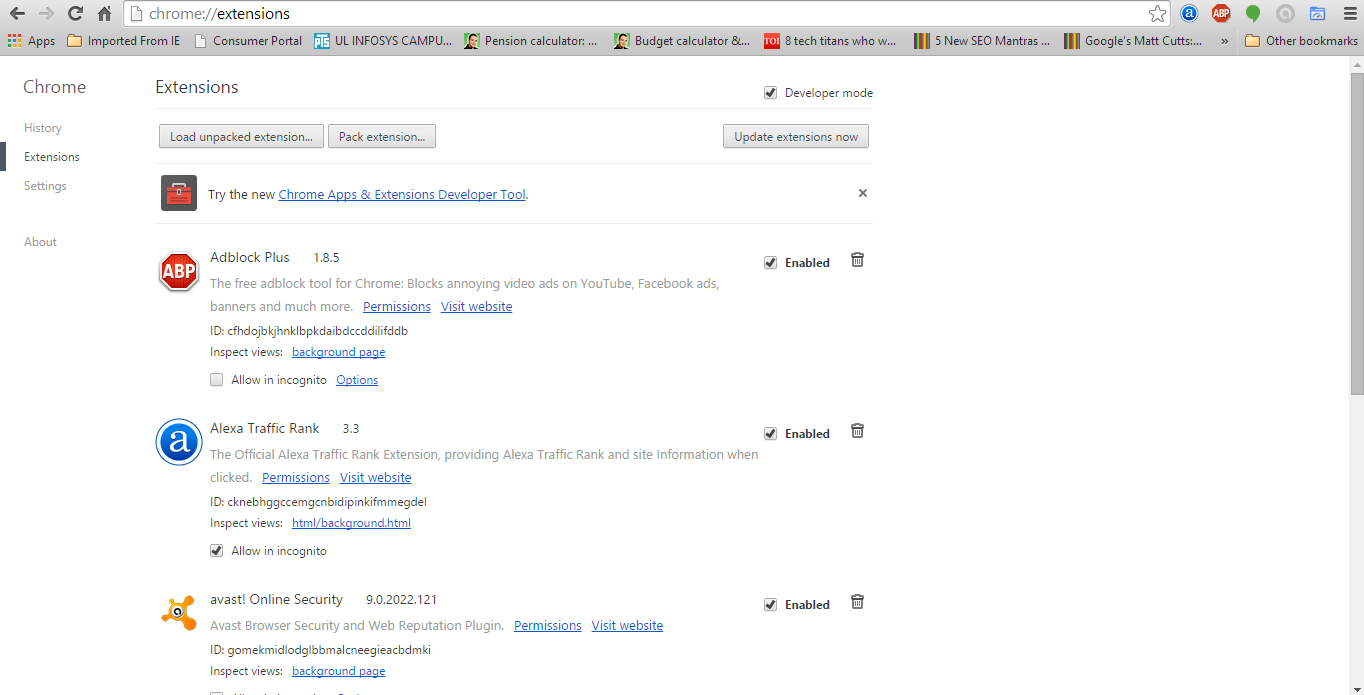View Adblock Plus Permissions link
The width and height of the screenshot is (1364, 695).
click(x=397, y=307)
